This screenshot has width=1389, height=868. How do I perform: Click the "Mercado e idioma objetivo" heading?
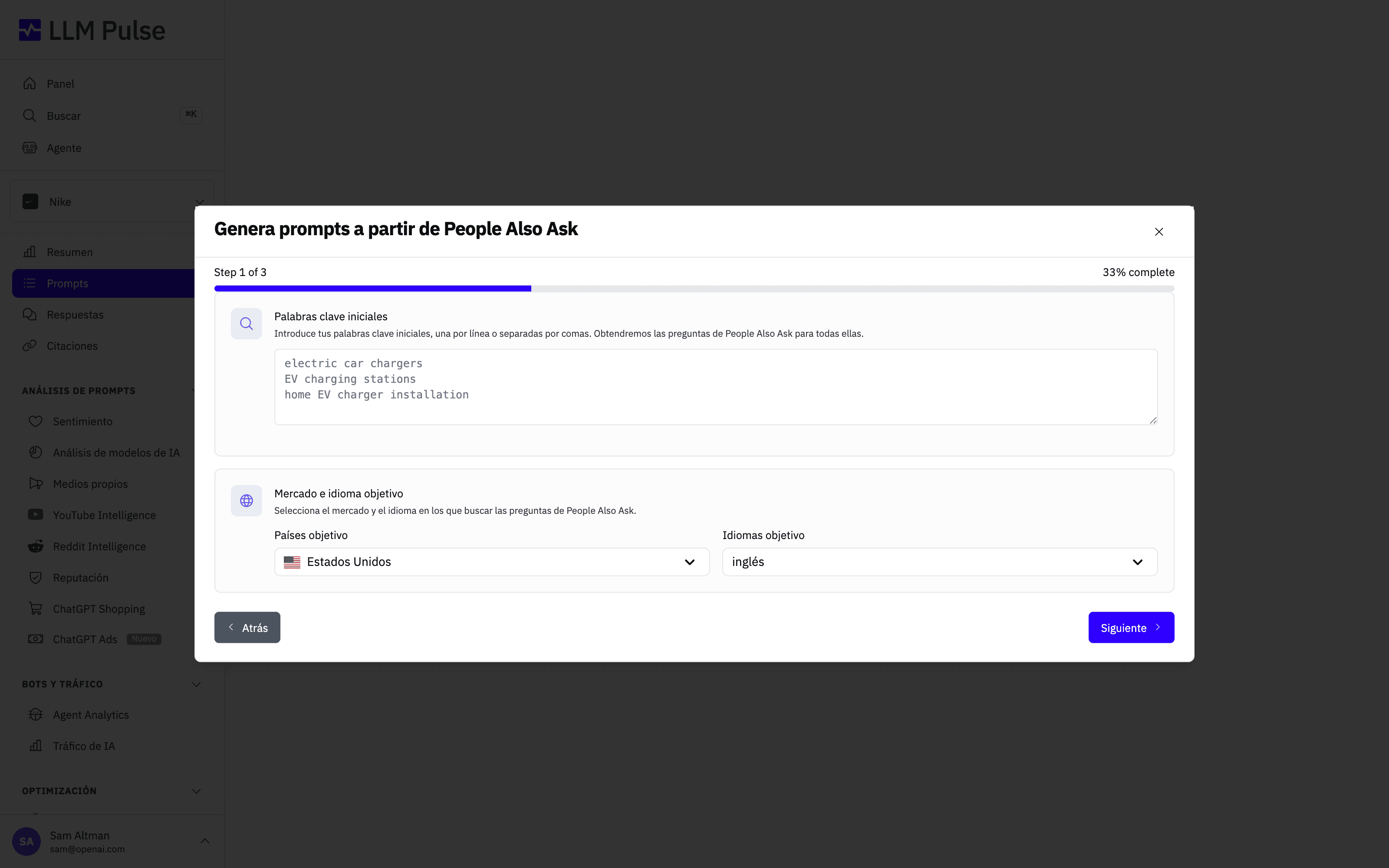coord(339,494)
